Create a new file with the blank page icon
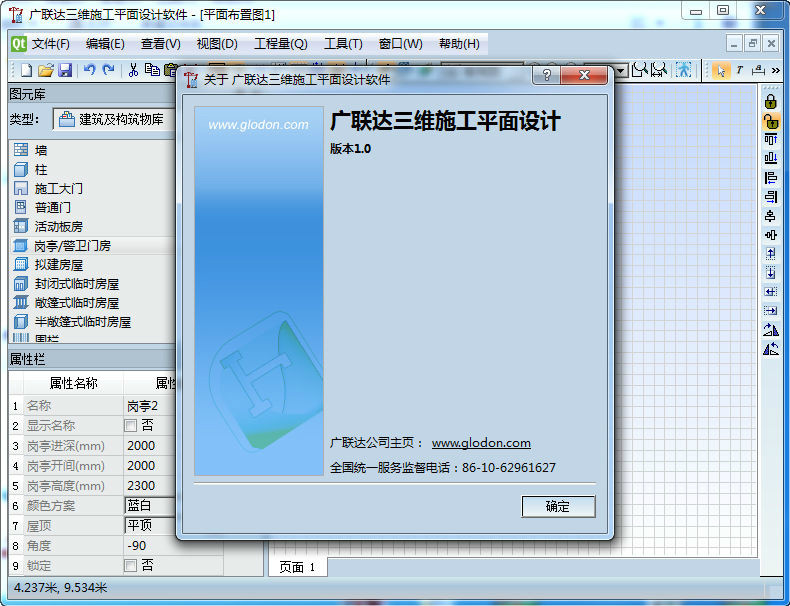The width and height of the screenshot is (790, 606). coord(26,70)
